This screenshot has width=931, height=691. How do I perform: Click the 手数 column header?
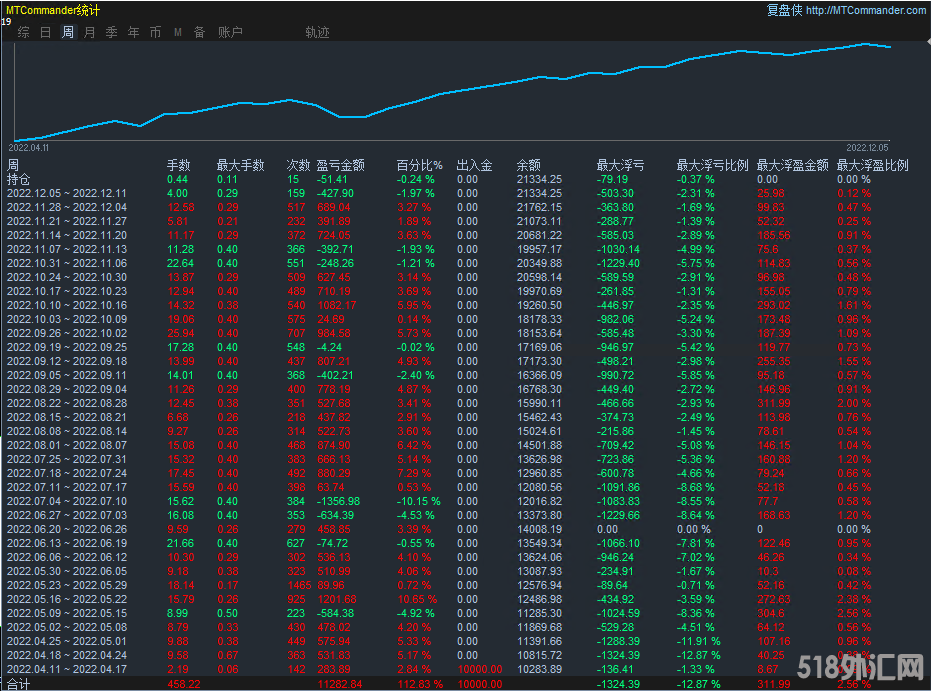click(178, 165)
